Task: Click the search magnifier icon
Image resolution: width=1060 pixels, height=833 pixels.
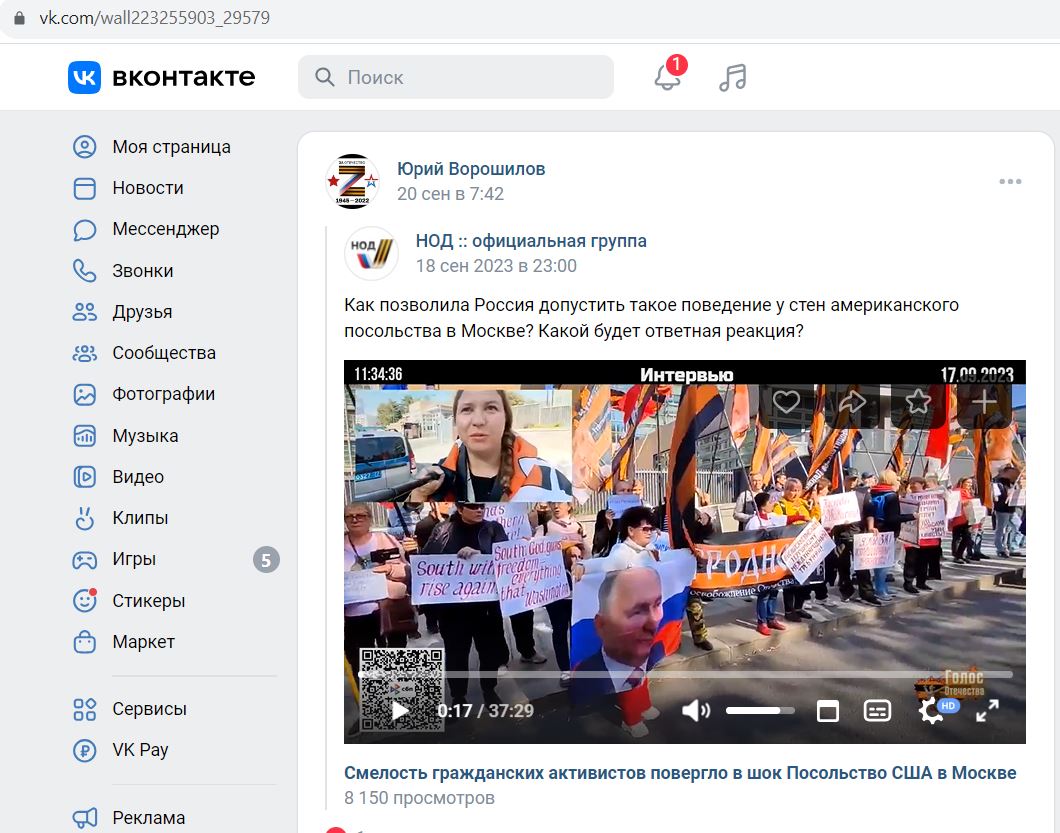Action: coord(324,77)
